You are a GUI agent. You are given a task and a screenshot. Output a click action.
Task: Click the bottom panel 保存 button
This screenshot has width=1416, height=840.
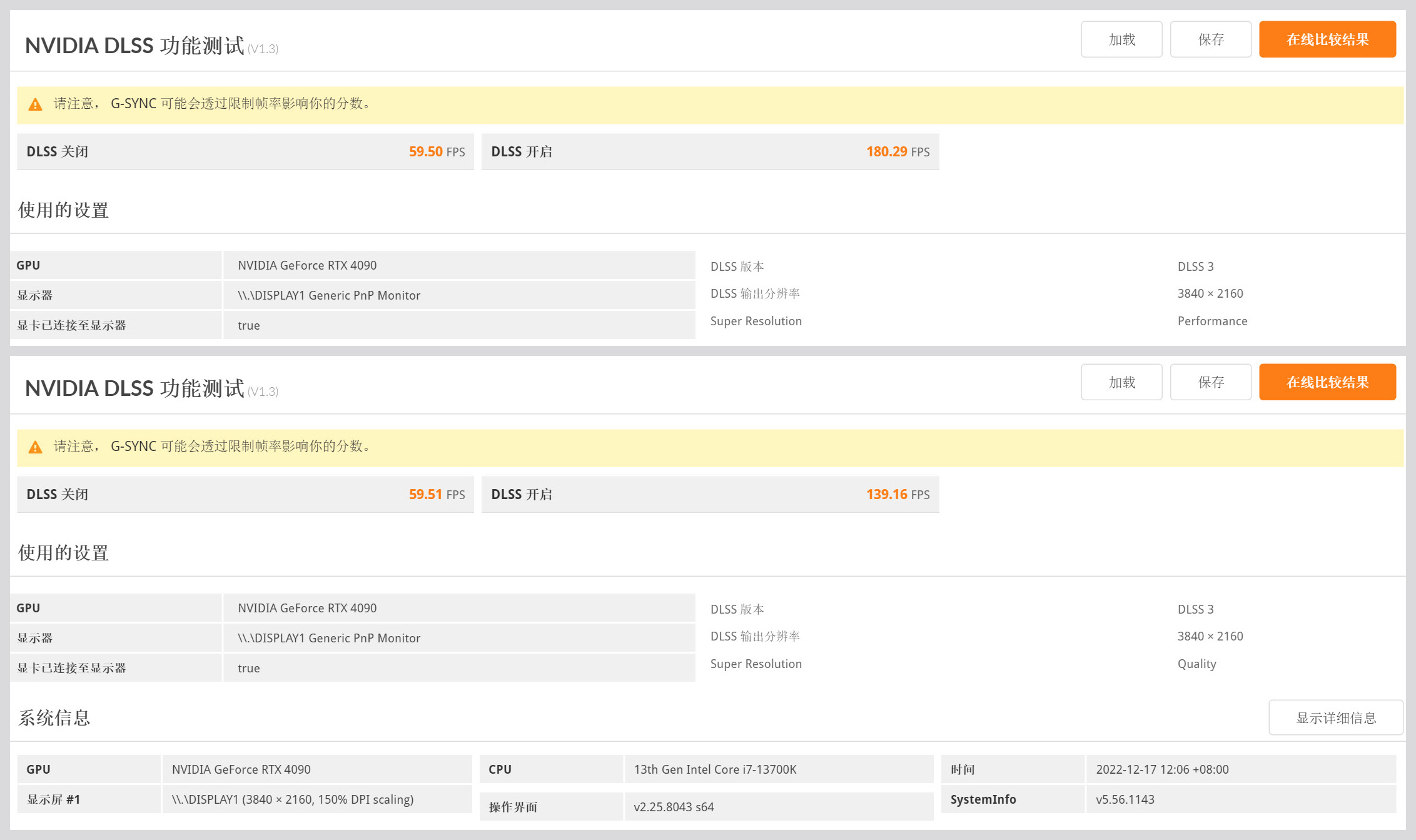point(1211,382)
